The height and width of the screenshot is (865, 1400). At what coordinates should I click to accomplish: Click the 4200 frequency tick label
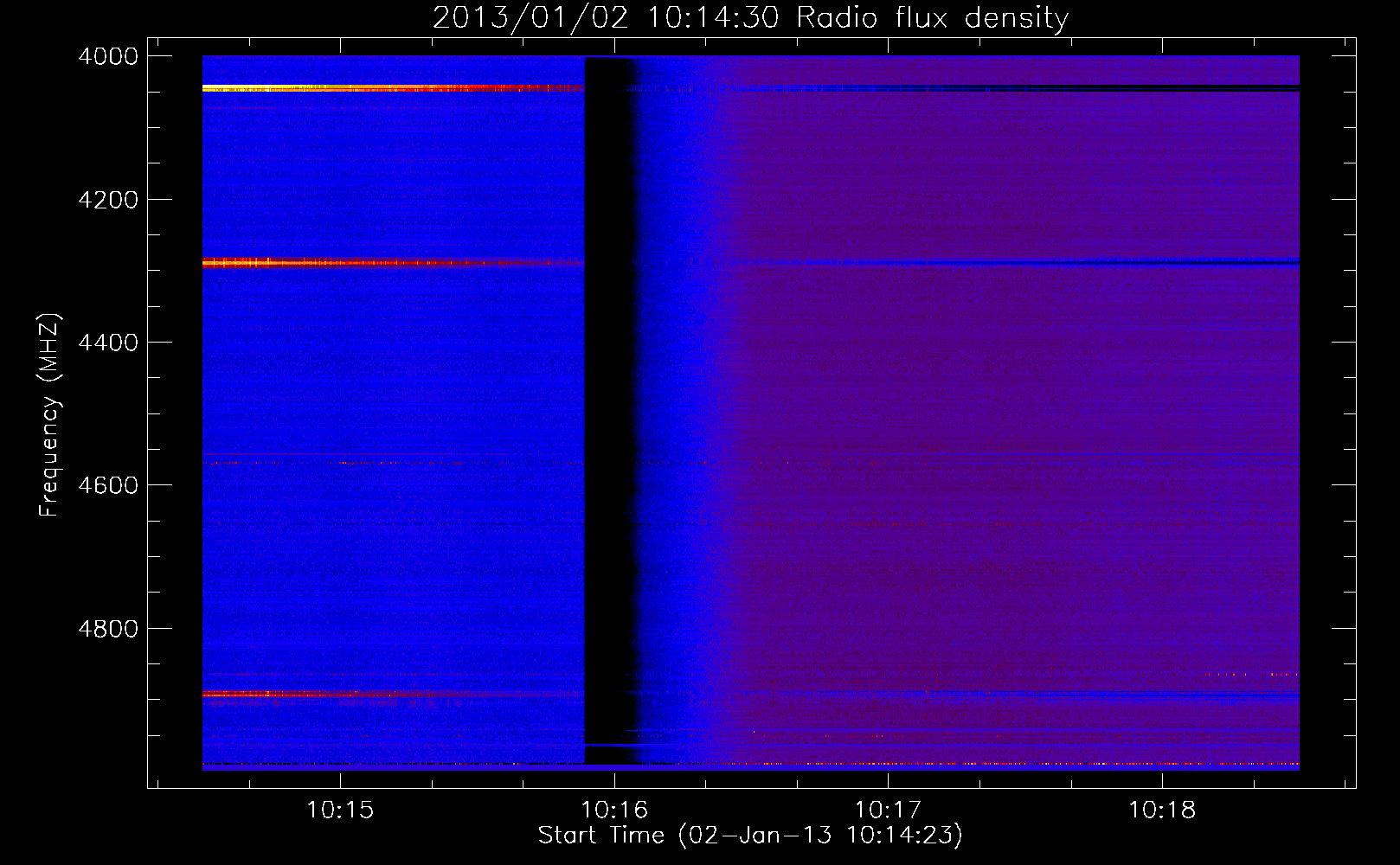coord(108,200)
